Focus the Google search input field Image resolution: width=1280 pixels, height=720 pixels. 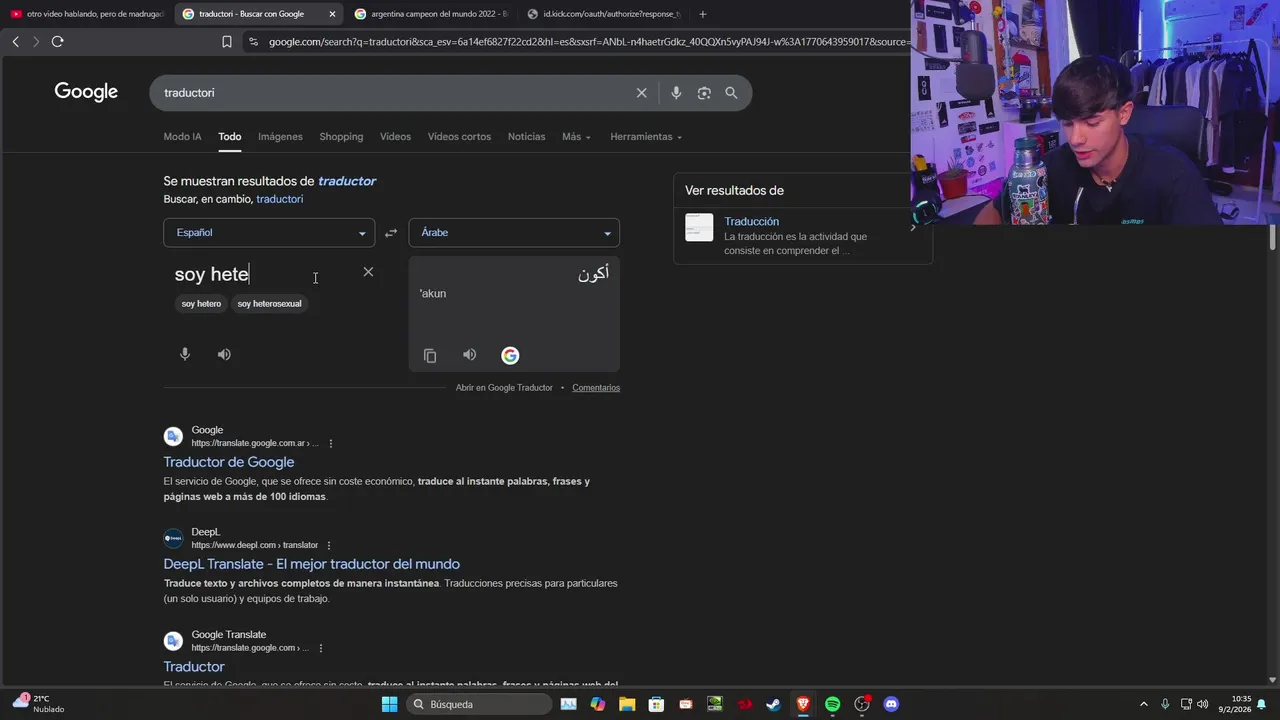point(395,93)
